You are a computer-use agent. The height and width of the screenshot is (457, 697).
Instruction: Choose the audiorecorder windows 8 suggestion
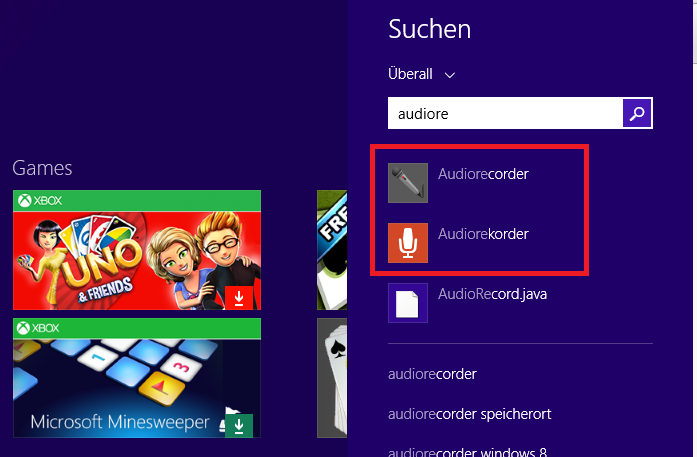coord(467,452)
